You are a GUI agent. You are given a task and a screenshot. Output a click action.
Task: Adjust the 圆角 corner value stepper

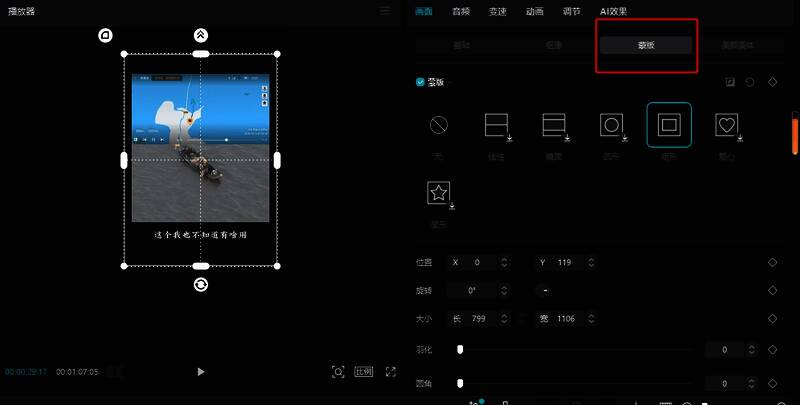[751, 383]
